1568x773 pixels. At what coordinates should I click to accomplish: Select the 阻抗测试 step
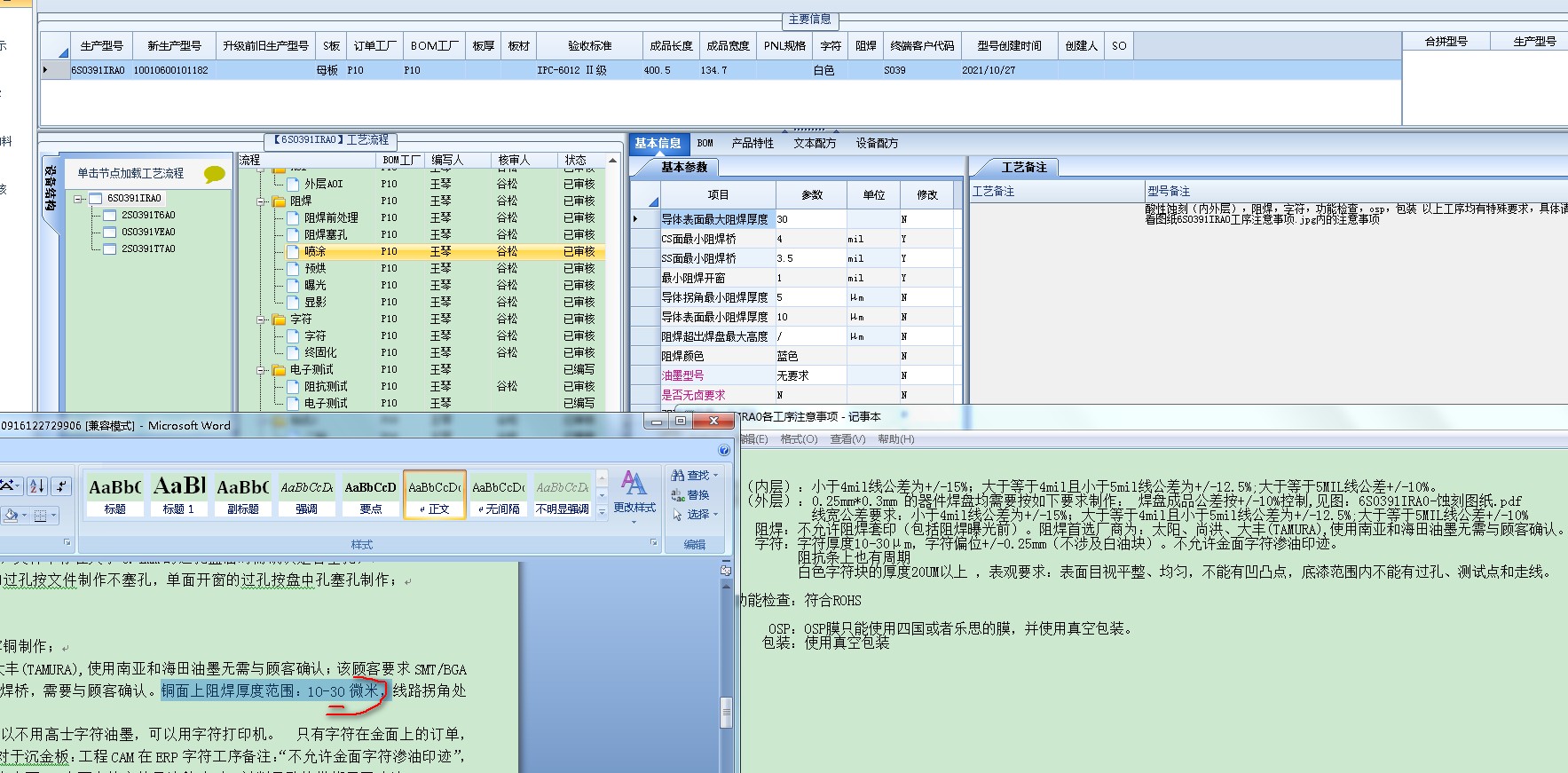326,387
